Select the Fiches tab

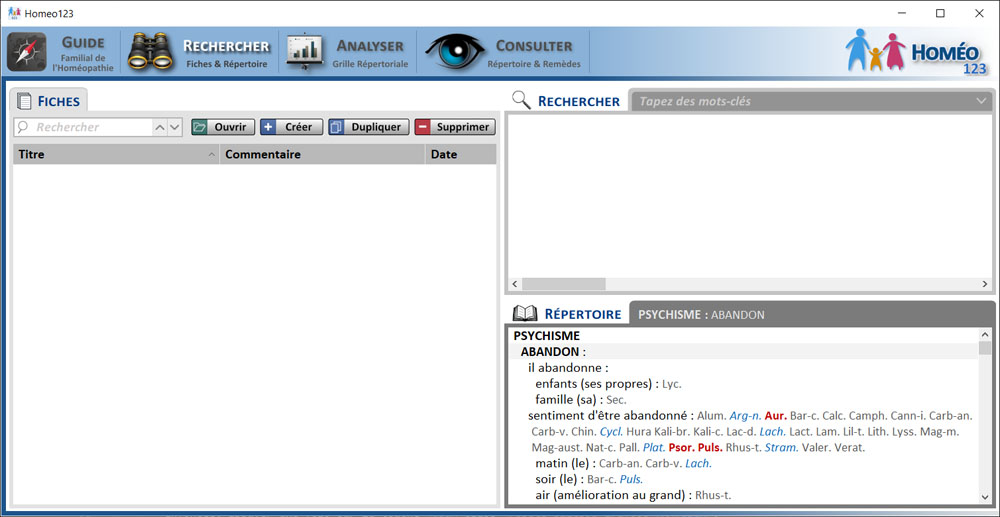coord(48,101)
